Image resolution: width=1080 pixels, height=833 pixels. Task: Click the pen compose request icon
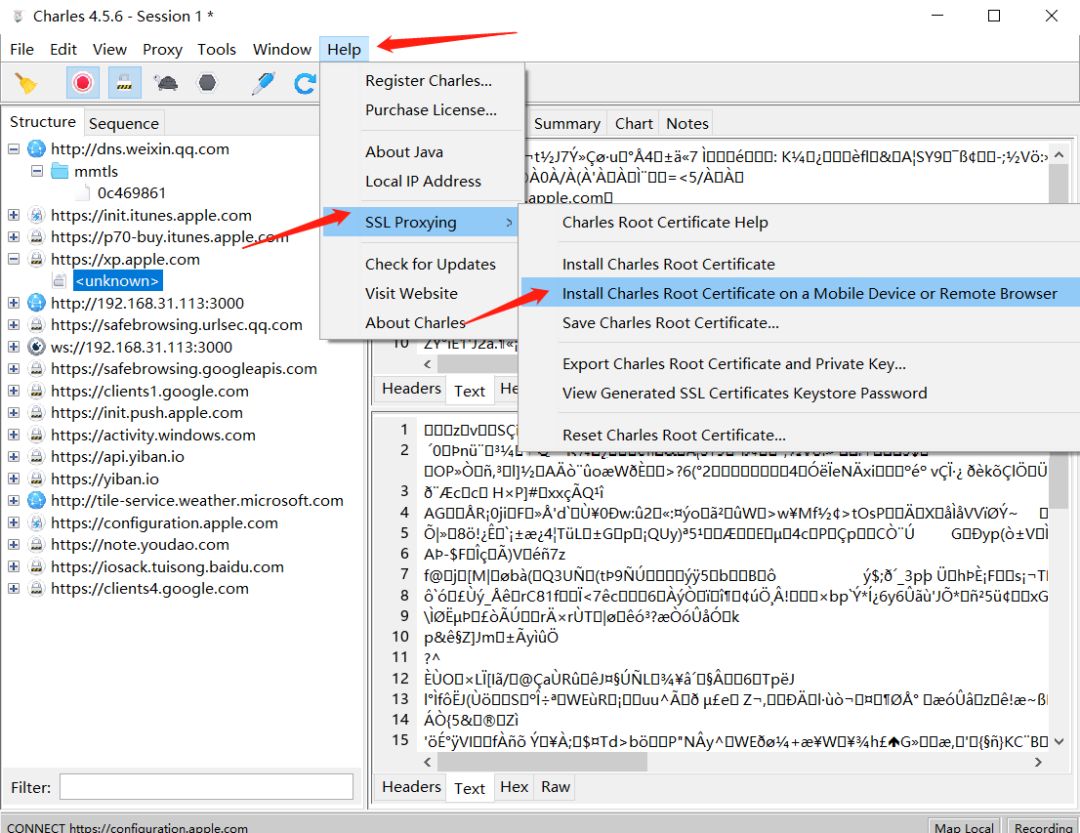(264, 83)
